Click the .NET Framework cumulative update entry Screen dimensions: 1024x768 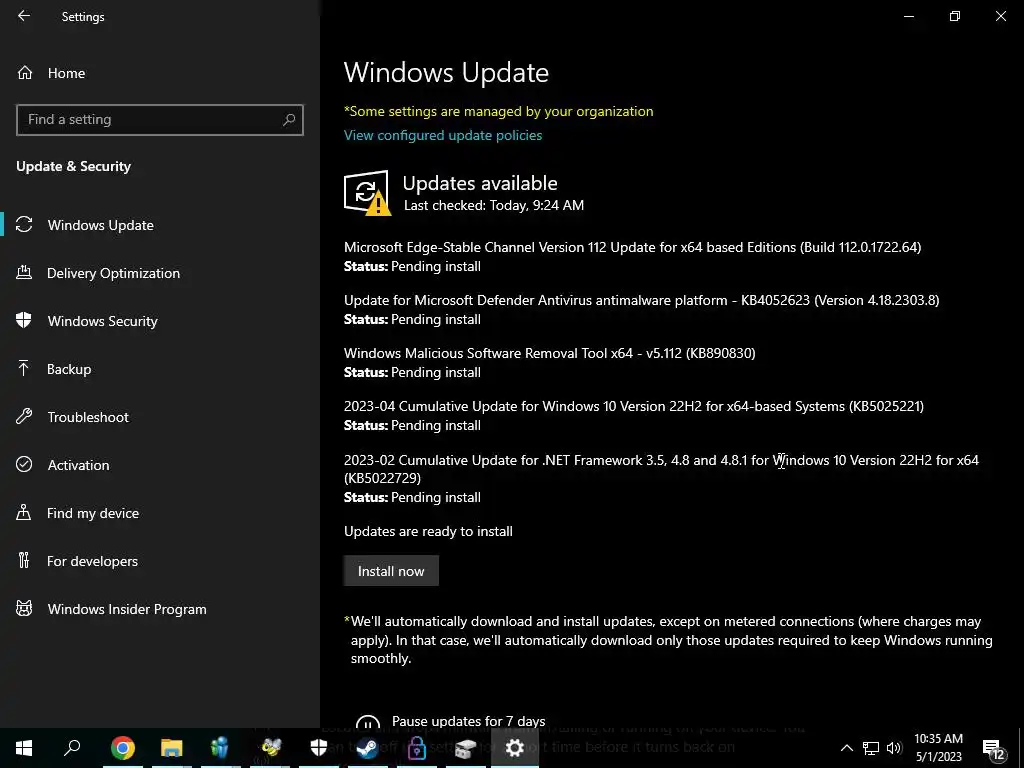(x=661, y=478)
